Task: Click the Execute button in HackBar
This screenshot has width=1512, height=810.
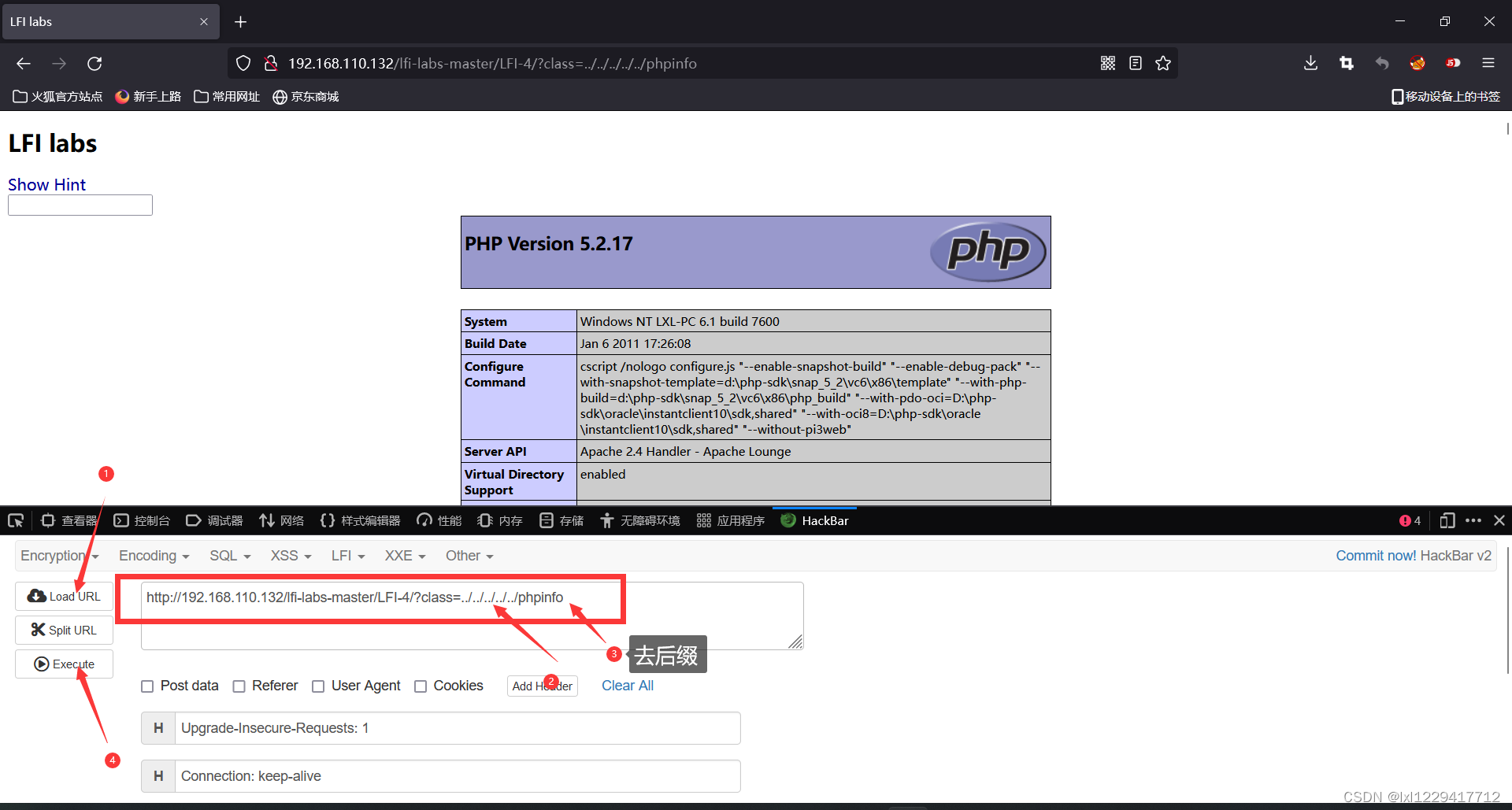Action: (64, 664)
